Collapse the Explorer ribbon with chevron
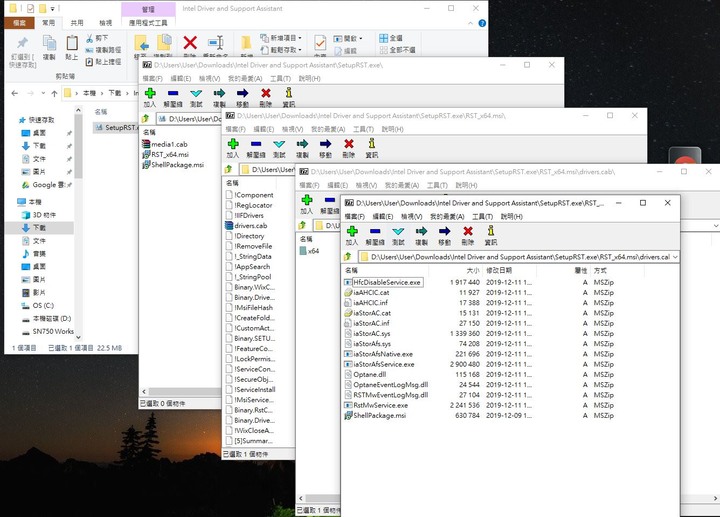 [x=470, y=23]
